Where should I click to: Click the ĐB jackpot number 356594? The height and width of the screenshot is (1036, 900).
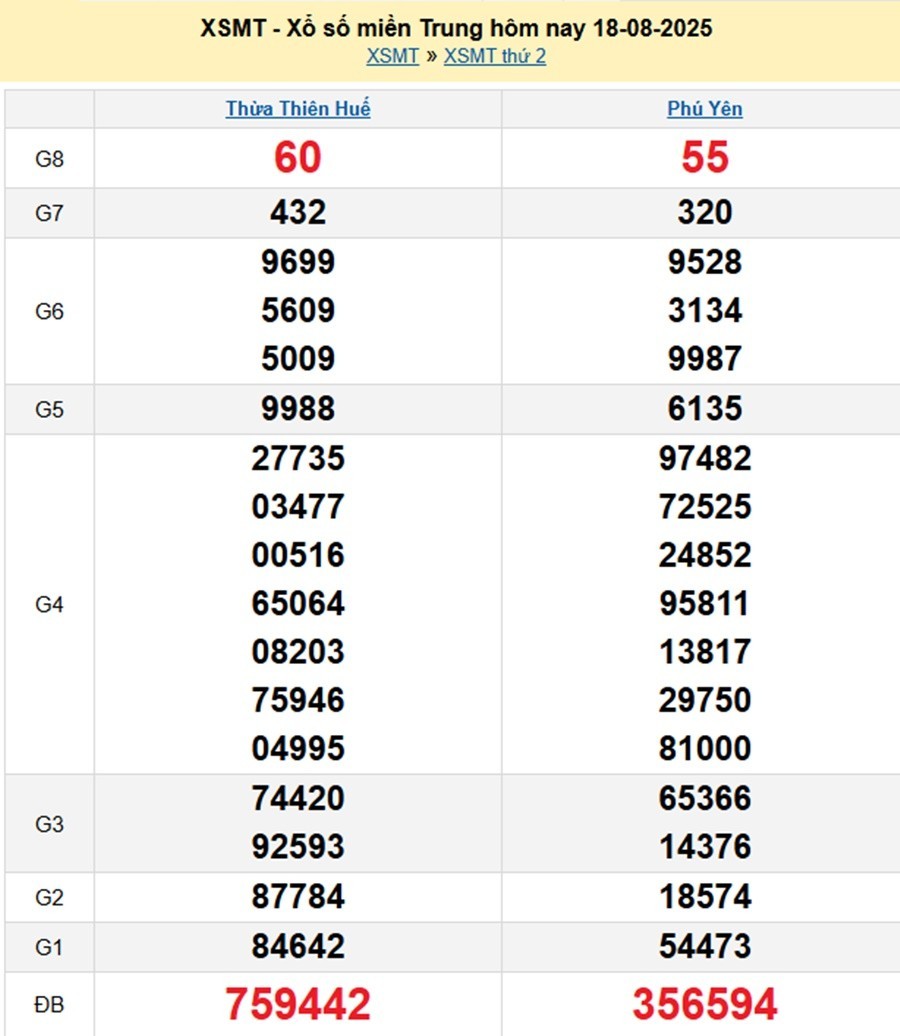coord(705,1004)
